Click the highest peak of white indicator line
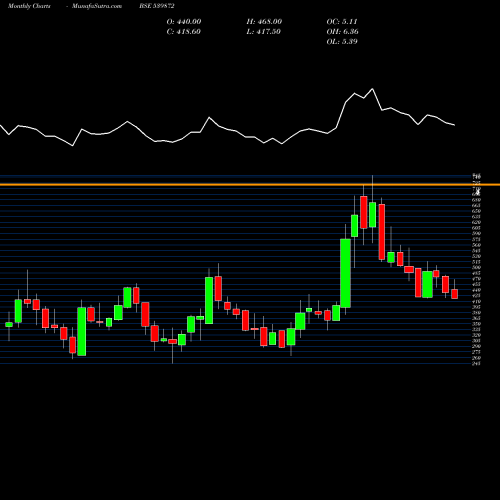 click(x=372, y=89)
